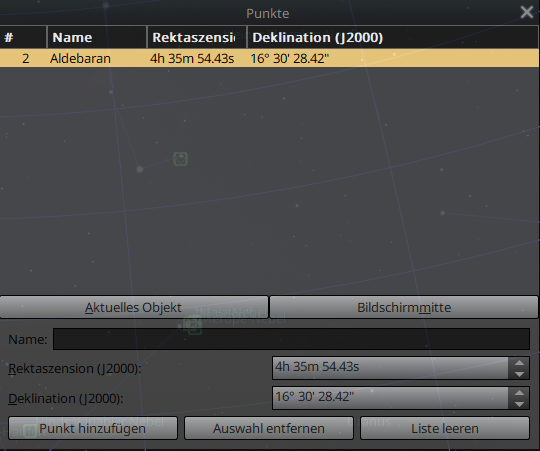Click Punkt hinzufügen button
Screen dimensions: 540x451
tap(93, 428)
